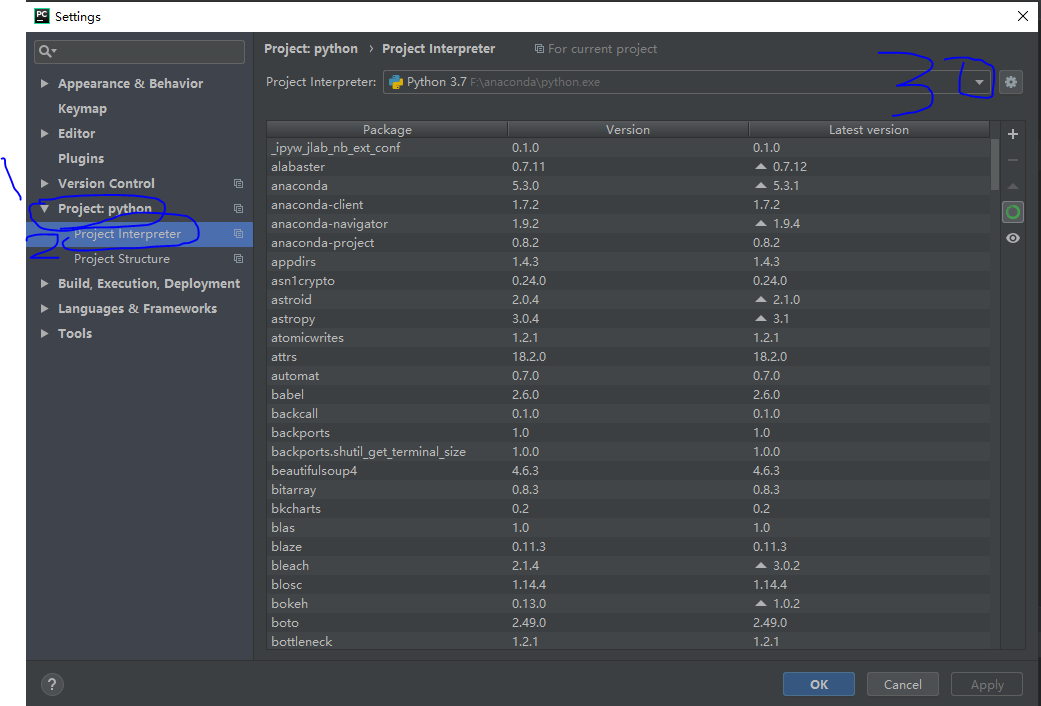Click the Python logo in interpreter field
This screenshot has height=706, width=1041.
click(x=396, y=82)
